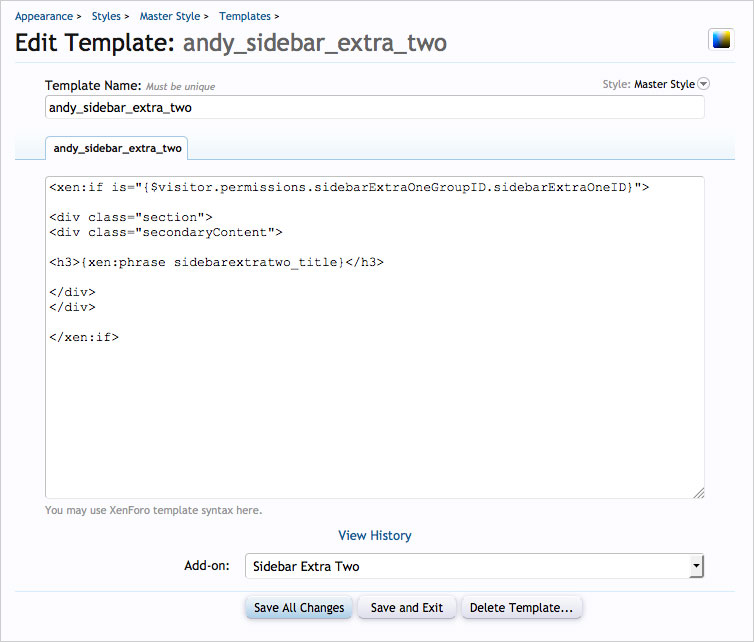This screenshot has height=642, width=754.
Task: Open the Style: Master Style dropdown arrow
Action: [x=703, y=85]
